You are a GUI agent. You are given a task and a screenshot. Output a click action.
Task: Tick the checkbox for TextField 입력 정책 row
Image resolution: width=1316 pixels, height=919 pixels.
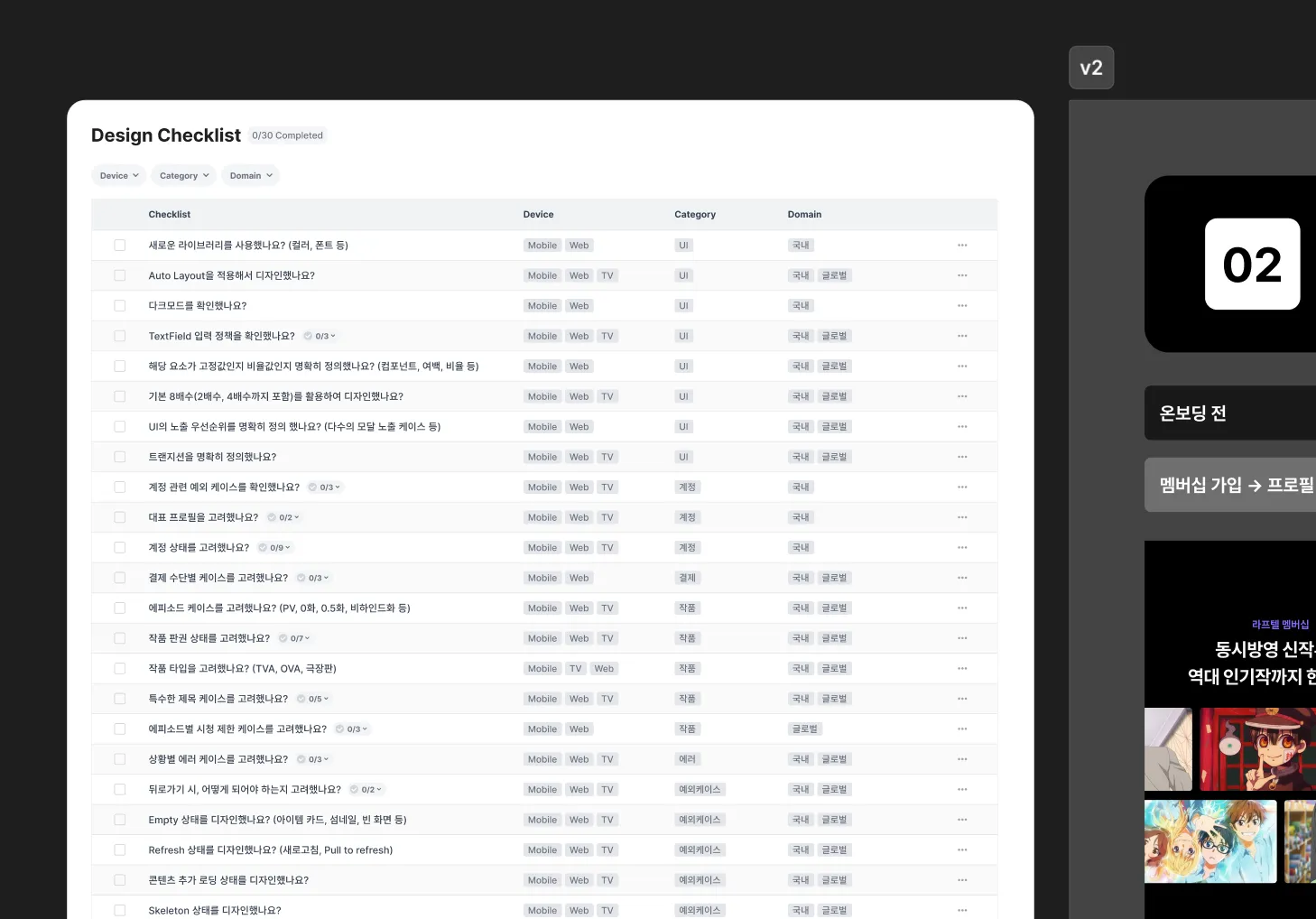coord(120,336)
